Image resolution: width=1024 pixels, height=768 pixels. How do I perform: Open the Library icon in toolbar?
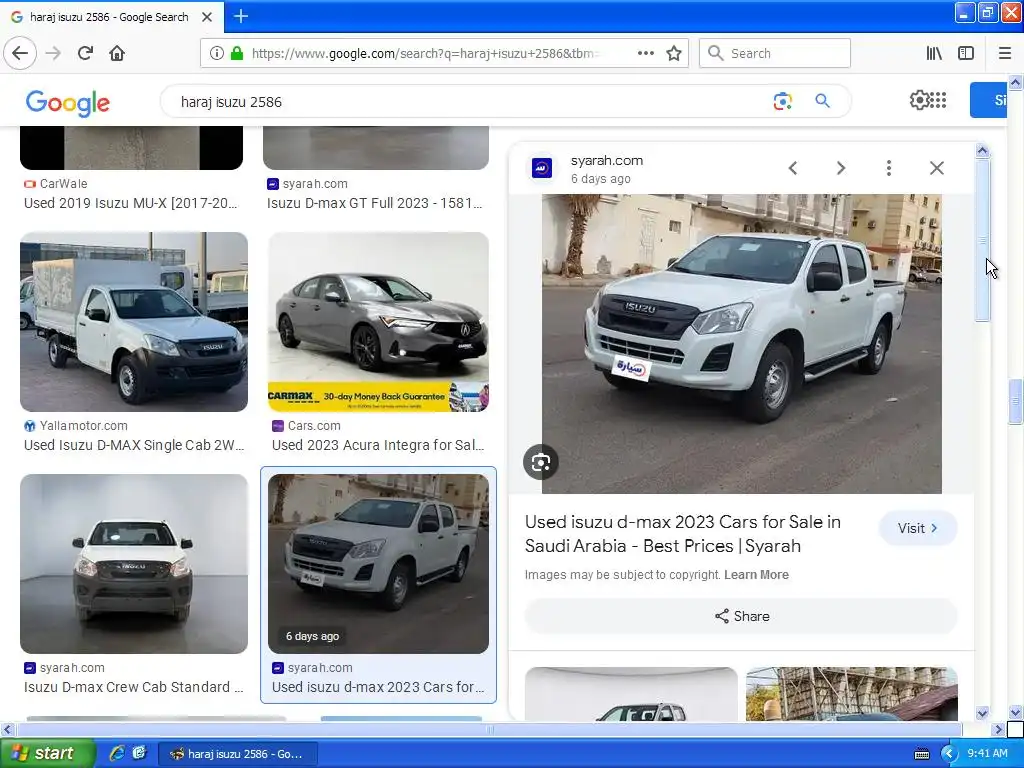coord(934,53)
